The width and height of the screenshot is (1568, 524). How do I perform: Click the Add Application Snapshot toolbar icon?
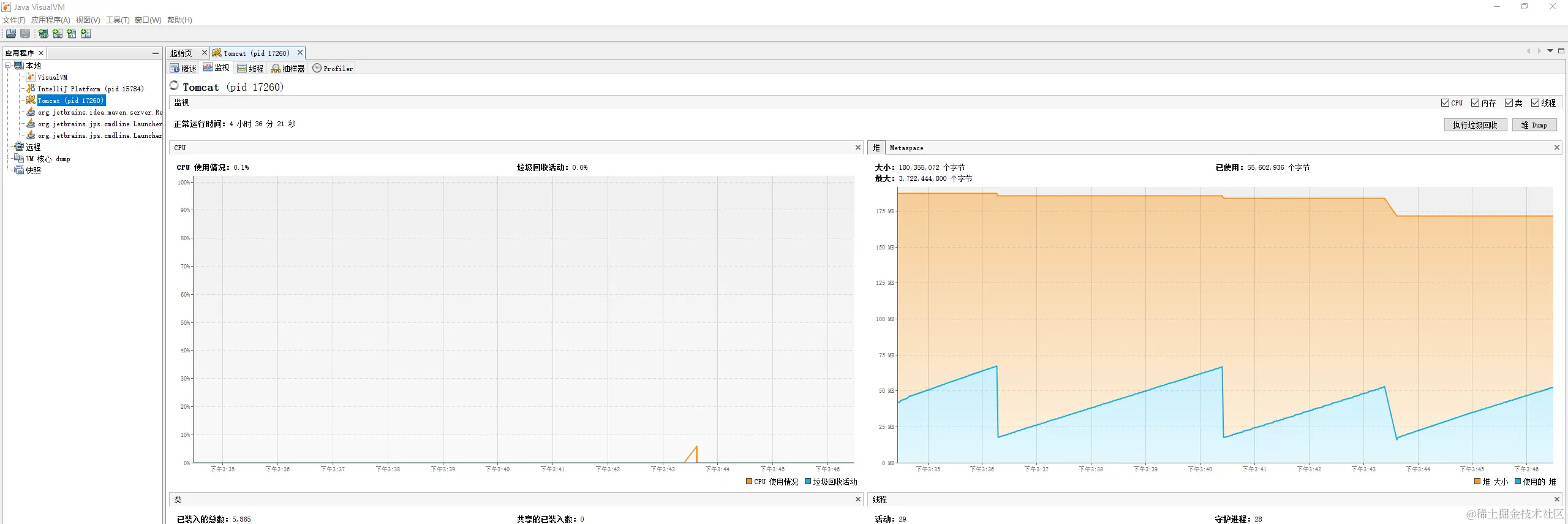click(x=86, y=34)
